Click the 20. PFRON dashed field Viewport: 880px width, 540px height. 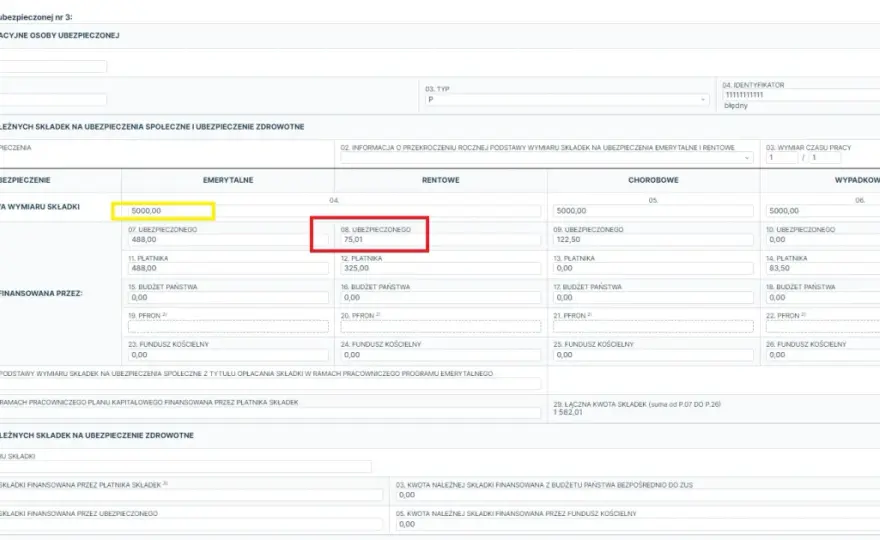pos(441,326)
